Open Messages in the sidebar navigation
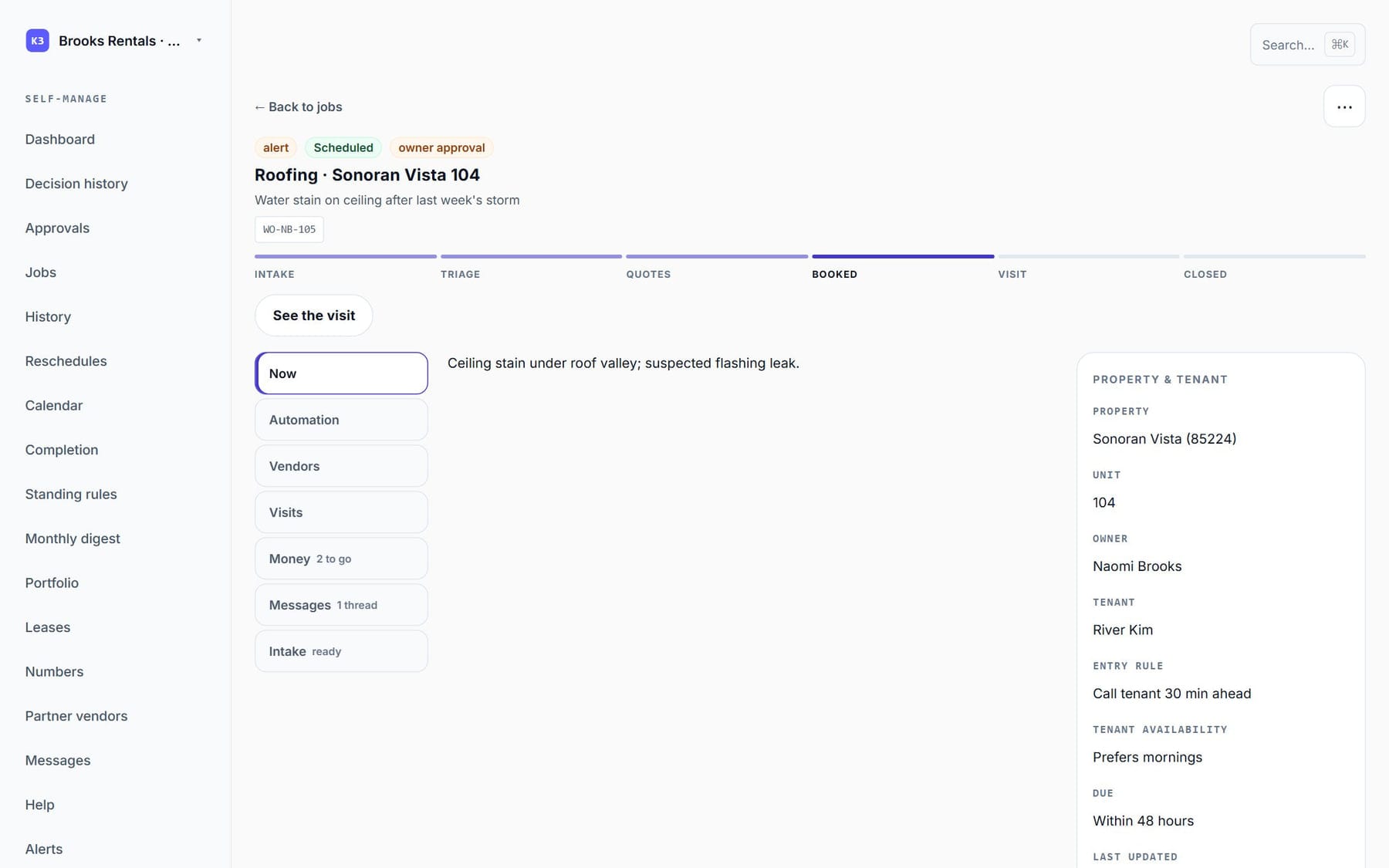1389x868 pixels. pyautogui.click(x=58, y=761)
